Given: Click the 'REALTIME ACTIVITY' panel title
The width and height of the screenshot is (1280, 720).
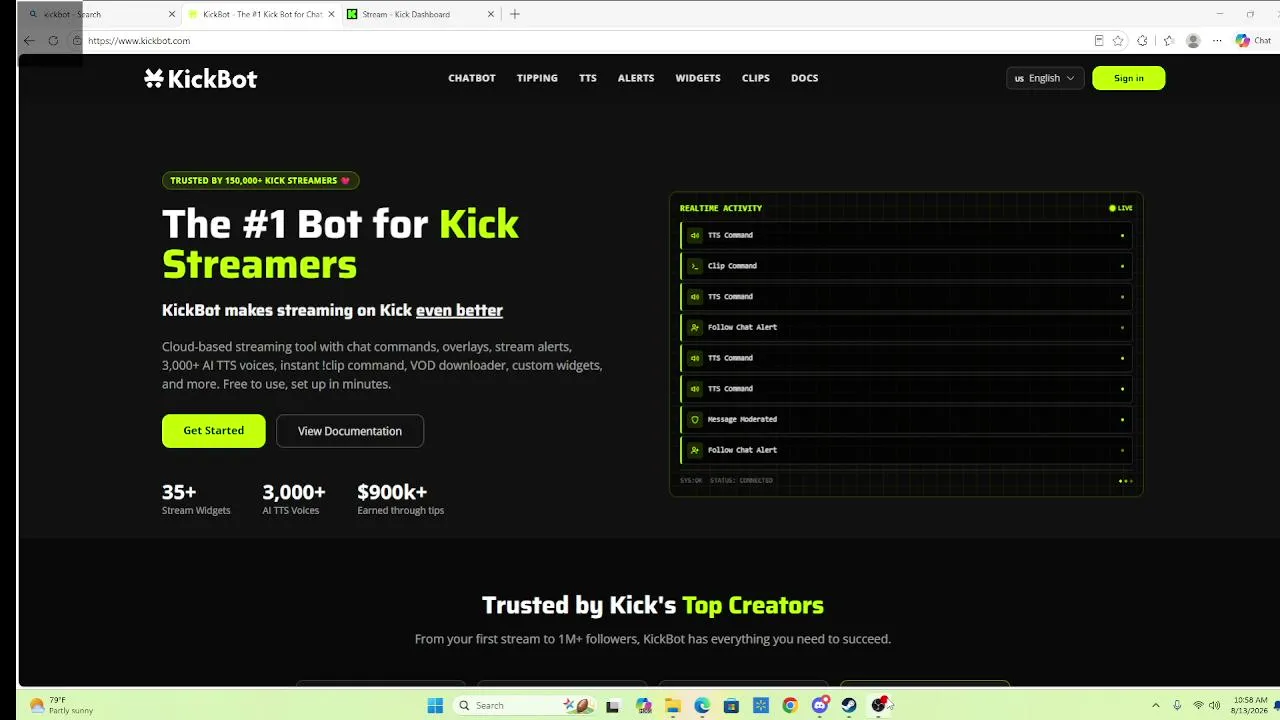Looking at the screenshot, I should pyautogui.click(x=721, y=208).
